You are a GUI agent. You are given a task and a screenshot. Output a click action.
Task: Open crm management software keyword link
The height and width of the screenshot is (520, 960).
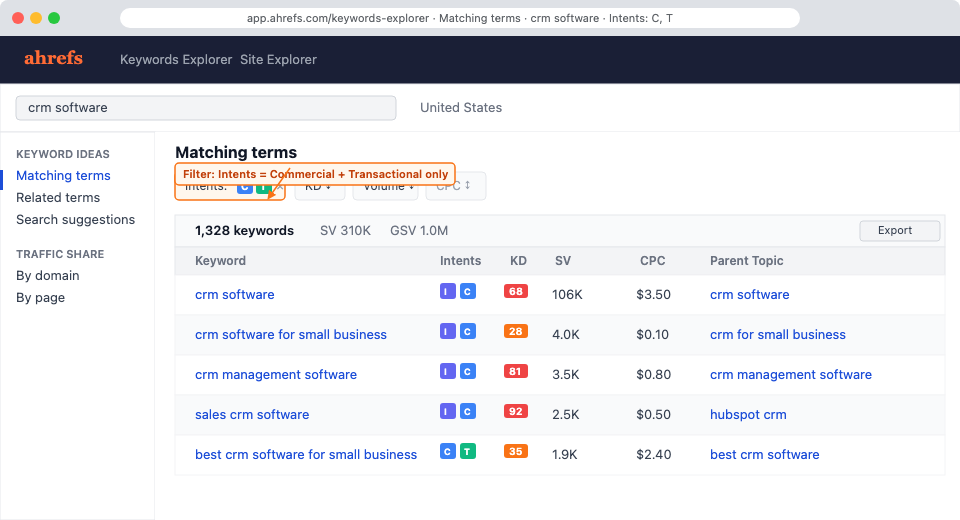click(x=276, y=374)
